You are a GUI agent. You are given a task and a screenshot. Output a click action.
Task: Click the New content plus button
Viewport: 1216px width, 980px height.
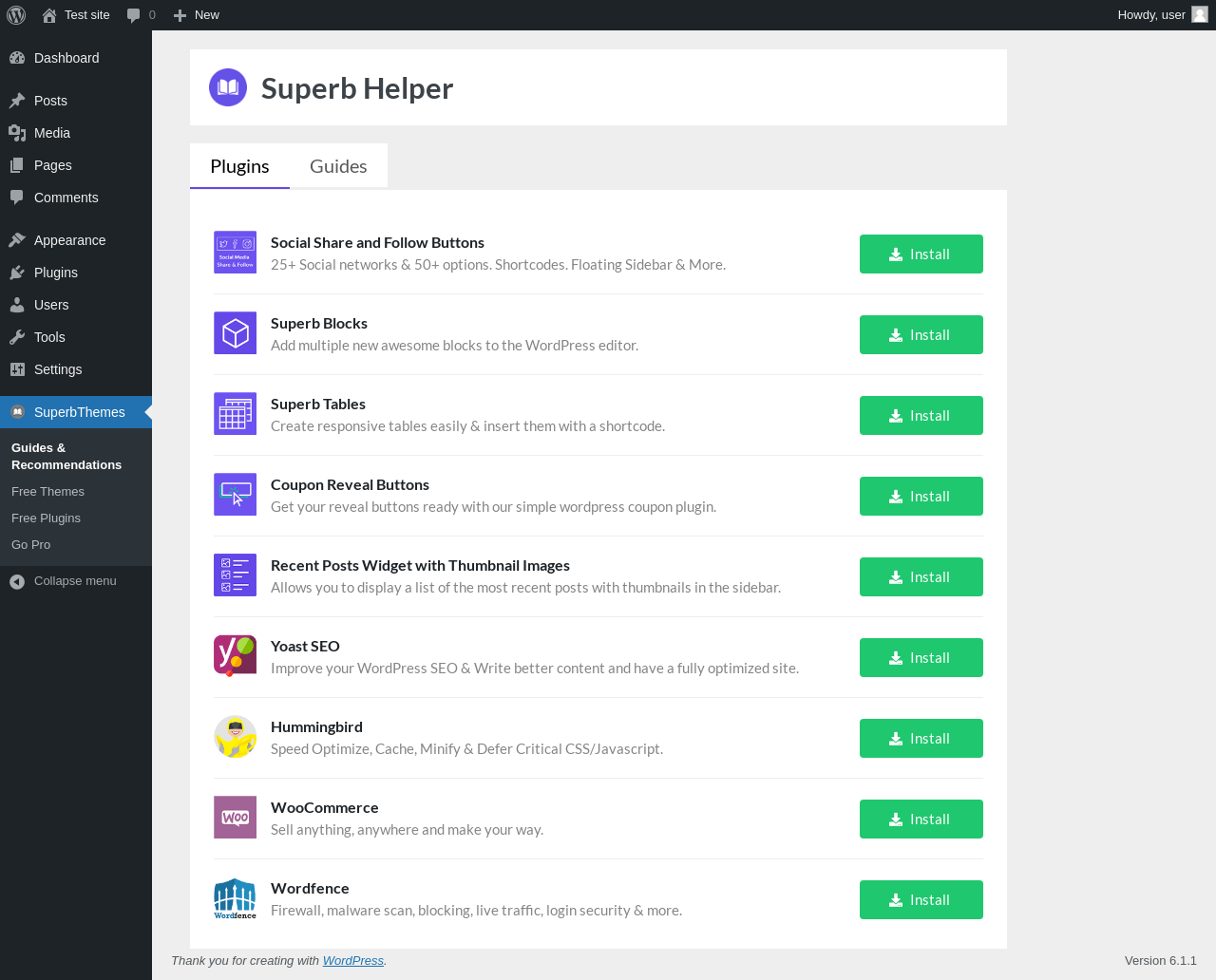click(197, 15)
